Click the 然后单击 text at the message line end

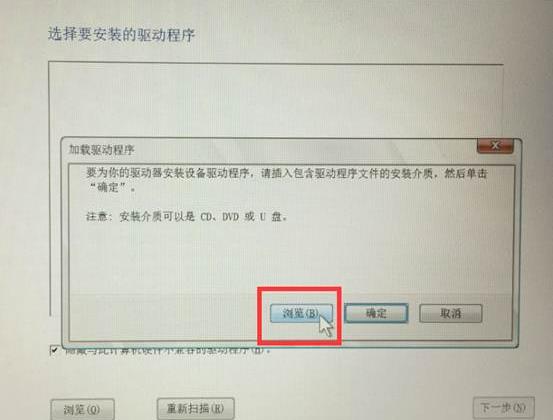pos(466,173)
